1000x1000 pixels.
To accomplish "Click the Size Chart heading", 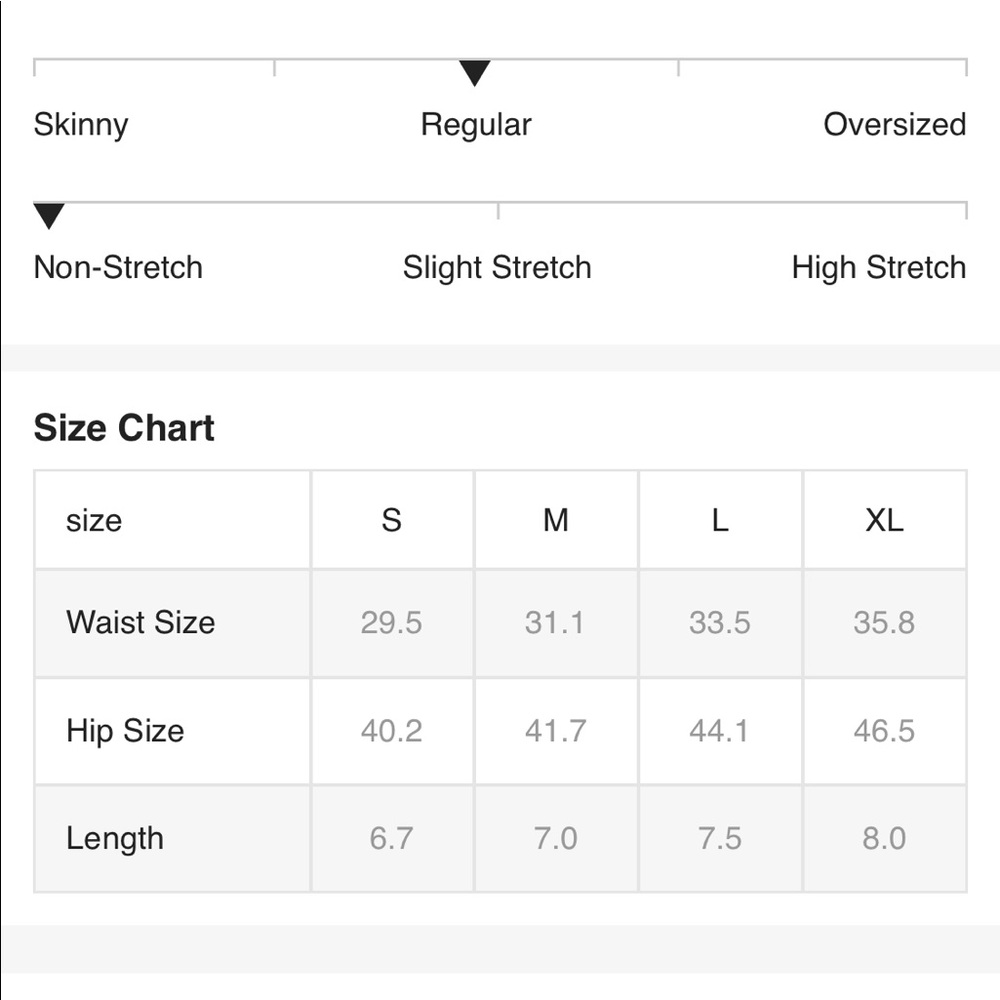I will (124, 428).
